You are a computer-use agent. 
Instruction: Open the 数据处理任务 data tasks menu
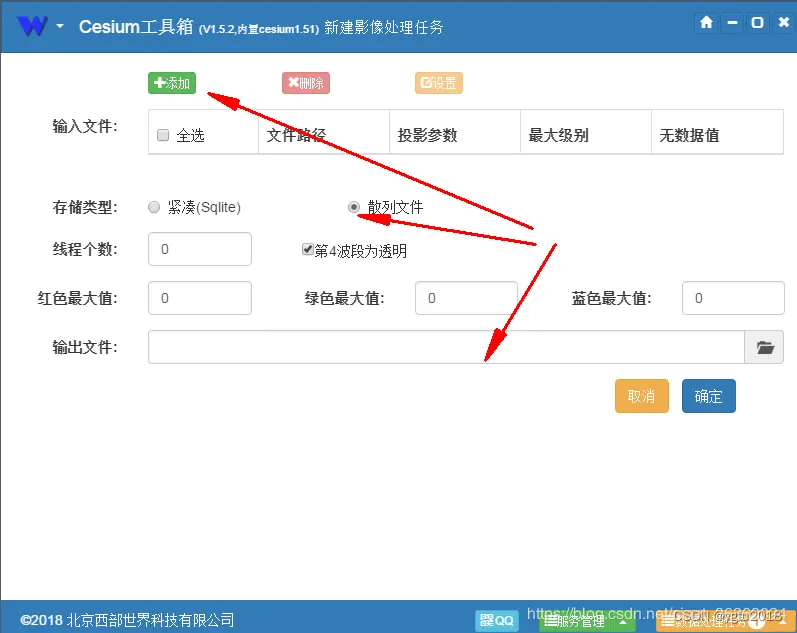pos(711,621)
